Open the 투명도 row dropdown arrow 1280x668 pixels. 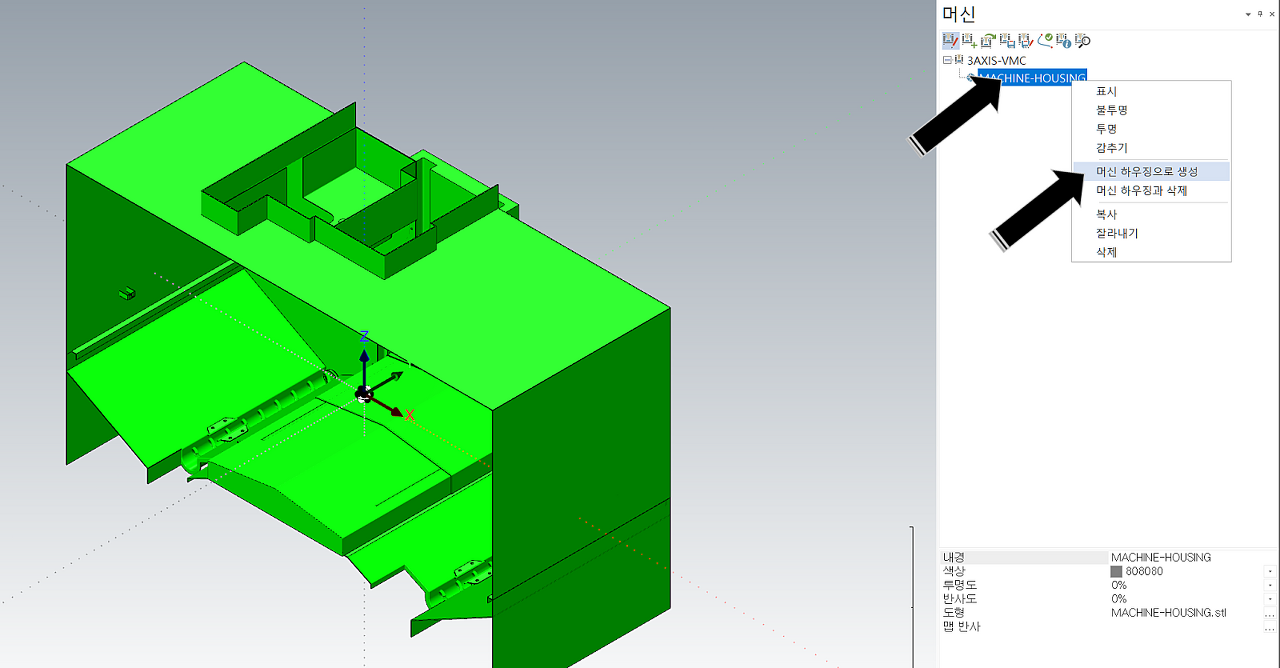pyautogui.click(x=1270, y=585)
